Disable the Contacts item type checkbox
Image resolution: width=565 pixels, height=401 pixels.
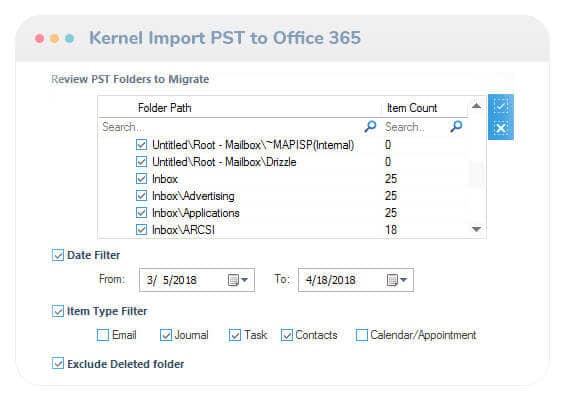287,335
